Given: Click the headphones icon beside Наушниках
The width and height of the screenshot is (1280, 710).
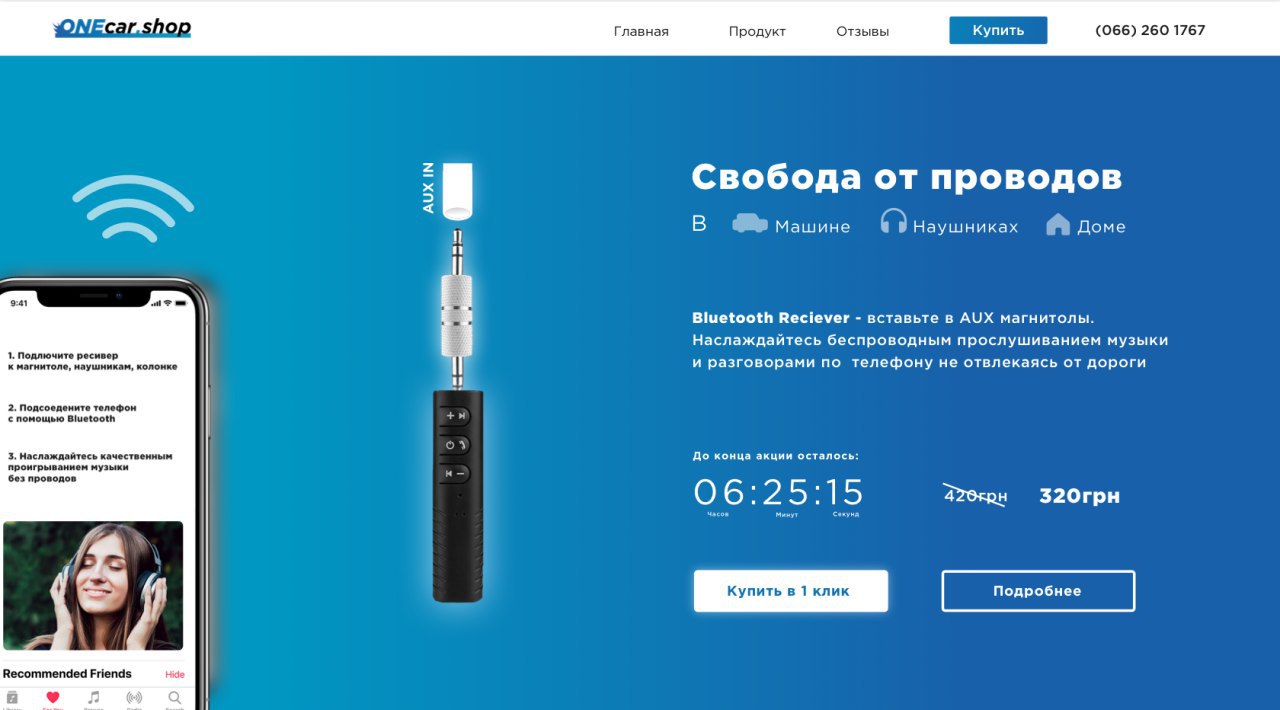Looking at the screenshot, I should tap(893, 221).
